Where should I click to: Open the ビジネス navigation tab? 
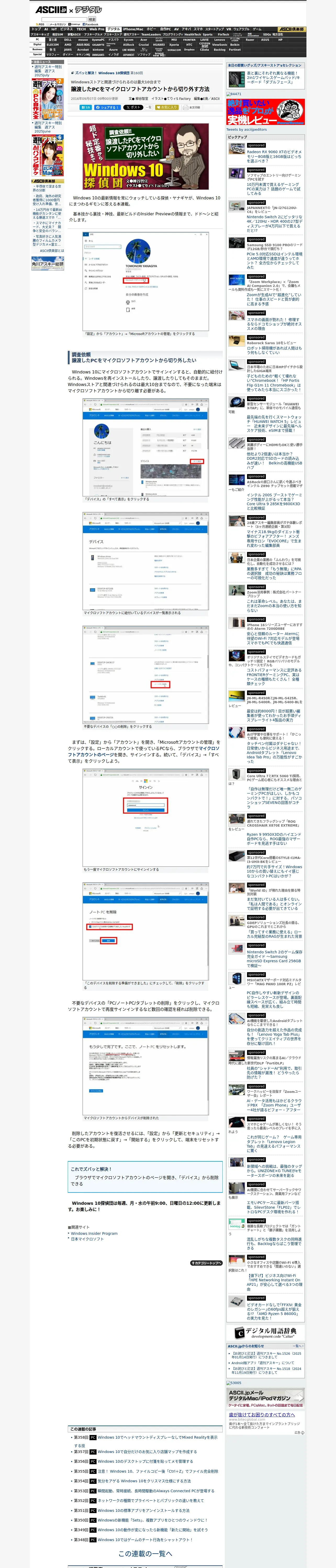(66, 29)
